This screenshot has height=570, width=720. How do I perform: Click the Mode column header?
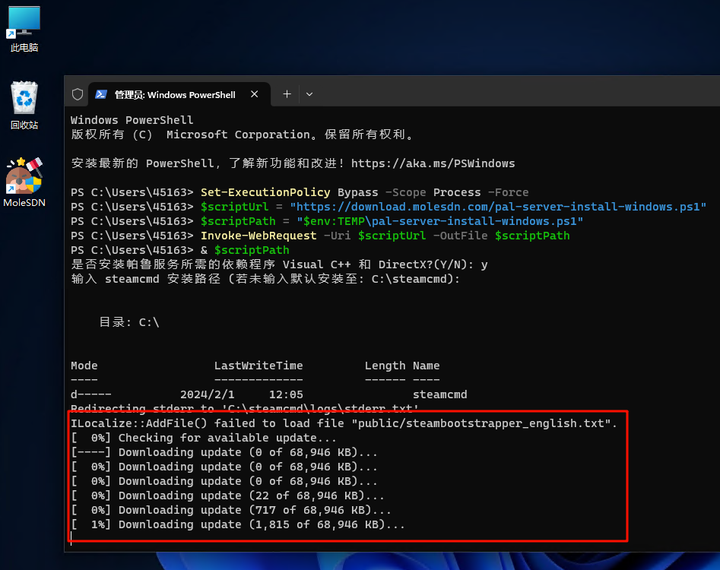coord(84,366)
